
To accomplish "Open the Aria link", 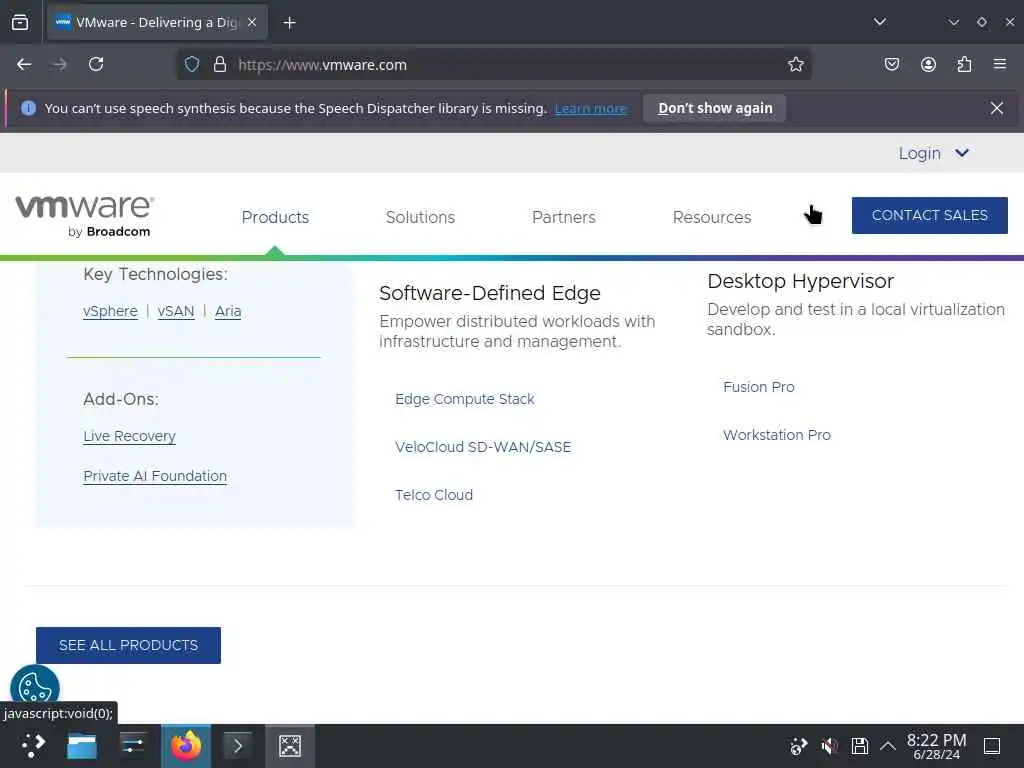I will (228, 312).
